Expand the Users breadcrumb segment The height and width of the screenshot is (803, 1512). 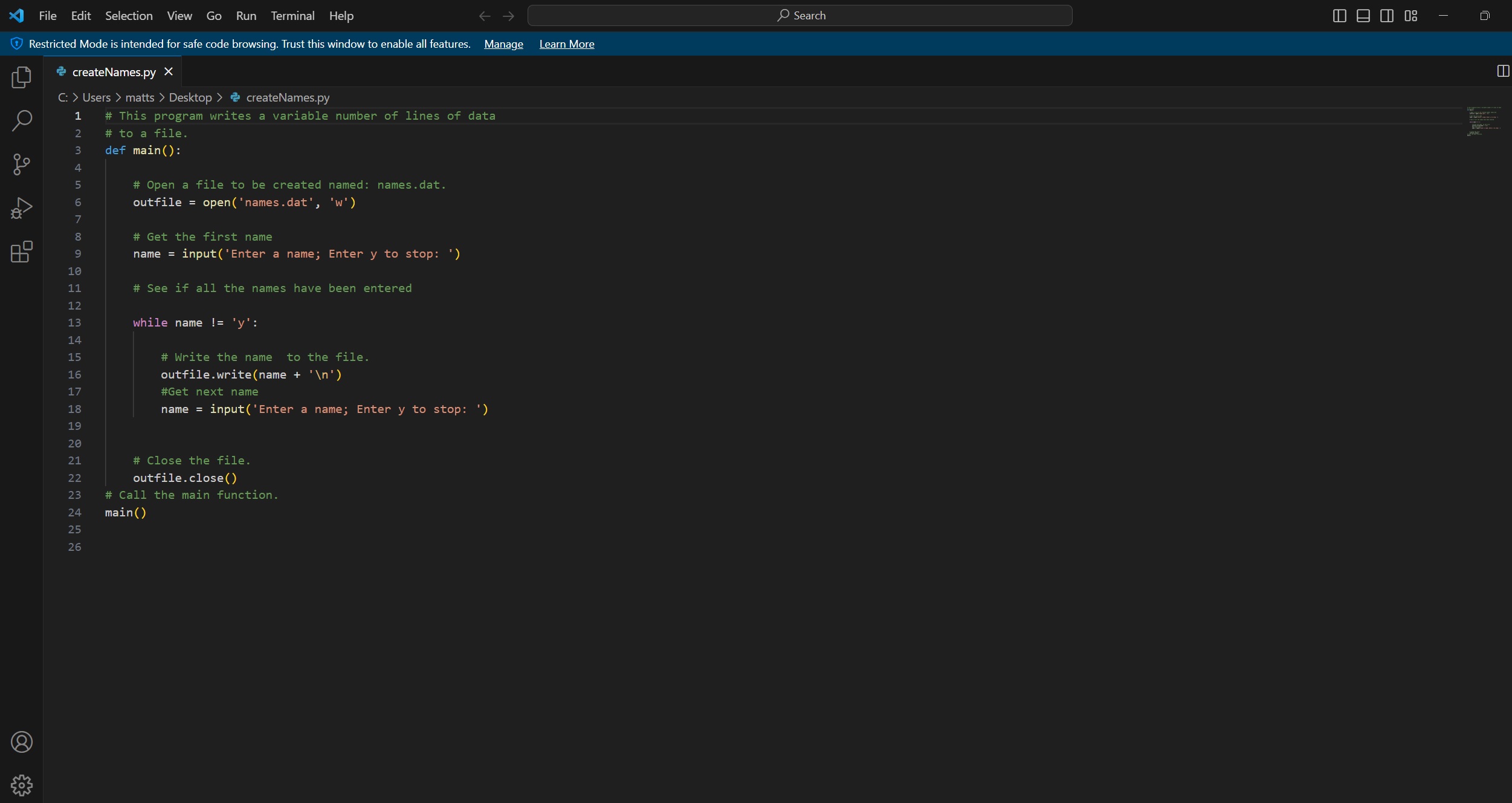point(97,97)
